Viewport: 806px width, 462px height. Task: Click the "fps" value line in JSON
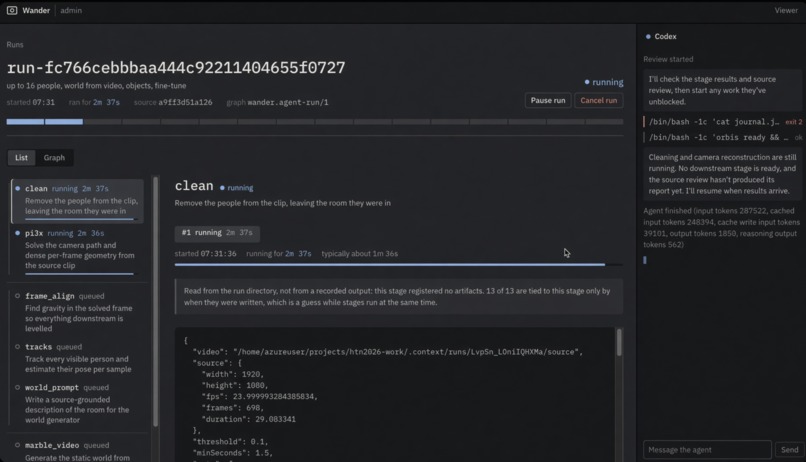tap(260, 397)
